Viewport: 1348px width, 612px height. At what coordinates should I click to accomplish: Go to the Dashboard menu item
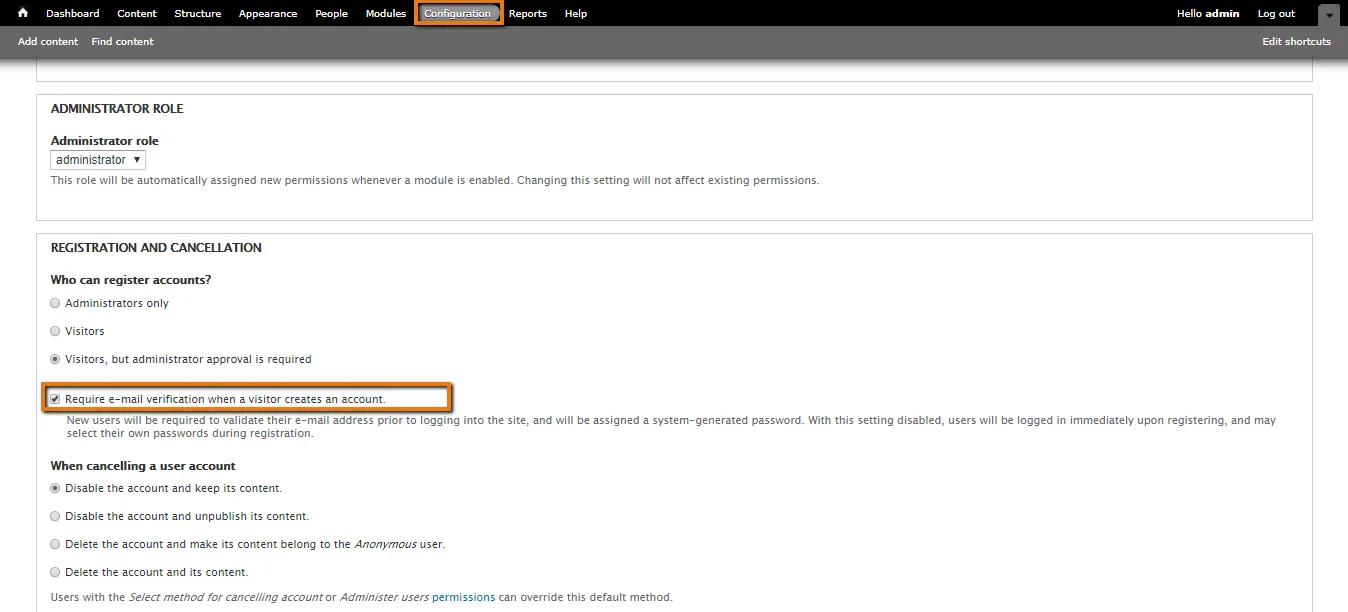click(x=73, y=14)
